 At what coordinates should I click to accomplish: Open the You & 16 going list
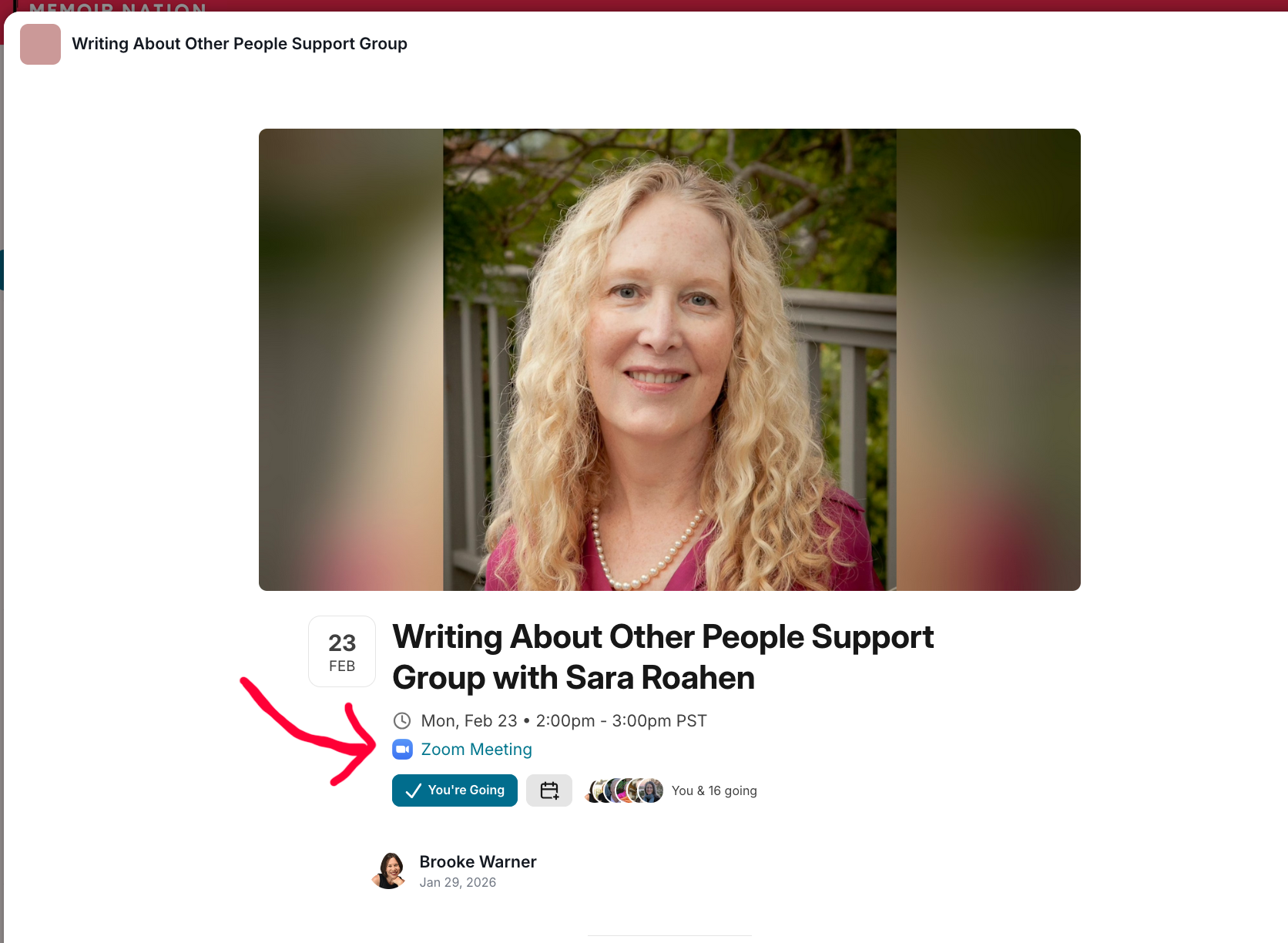714,791
